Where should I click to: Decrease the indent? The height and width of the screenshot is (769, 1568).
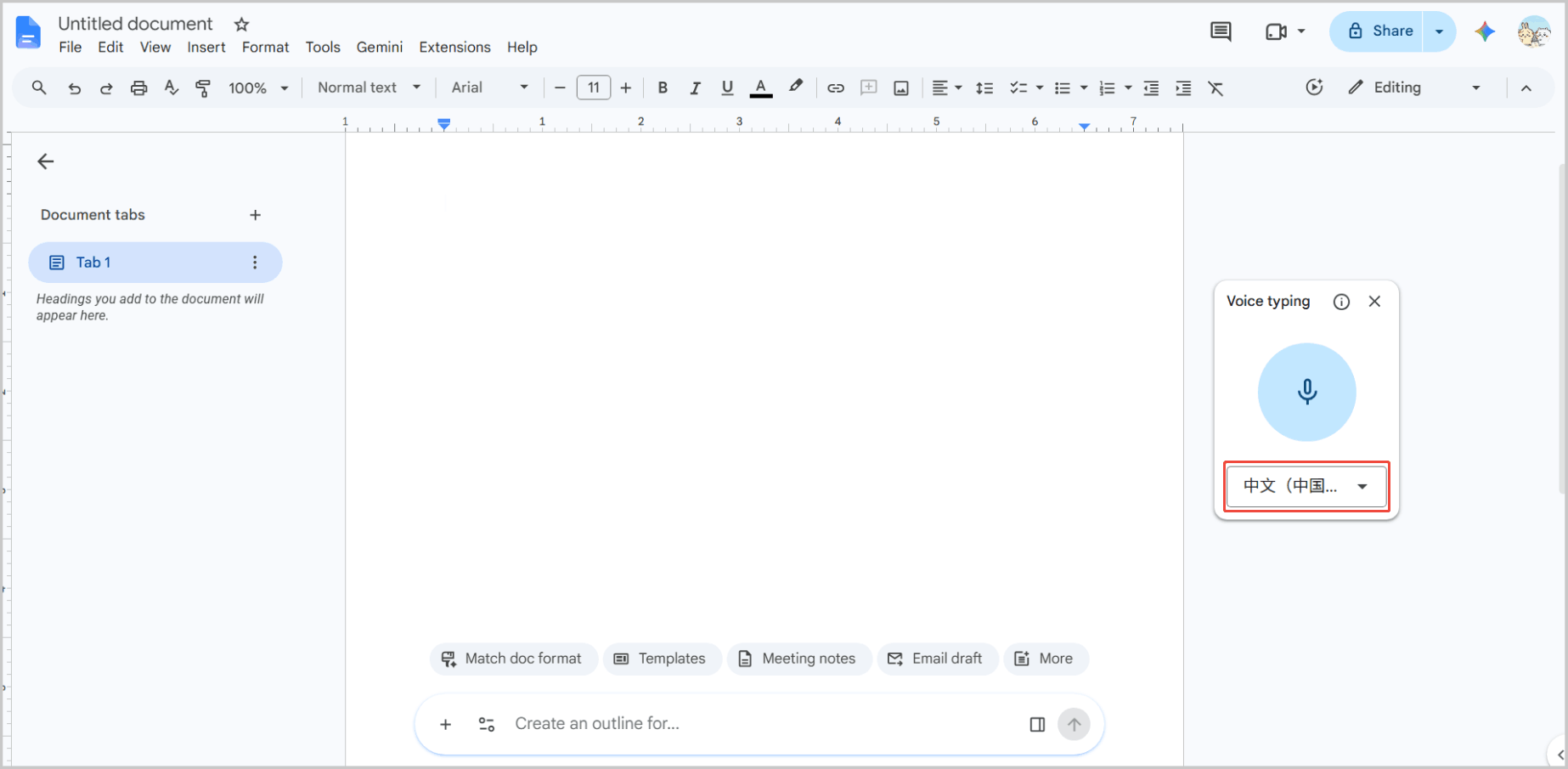click(1151, 88)
